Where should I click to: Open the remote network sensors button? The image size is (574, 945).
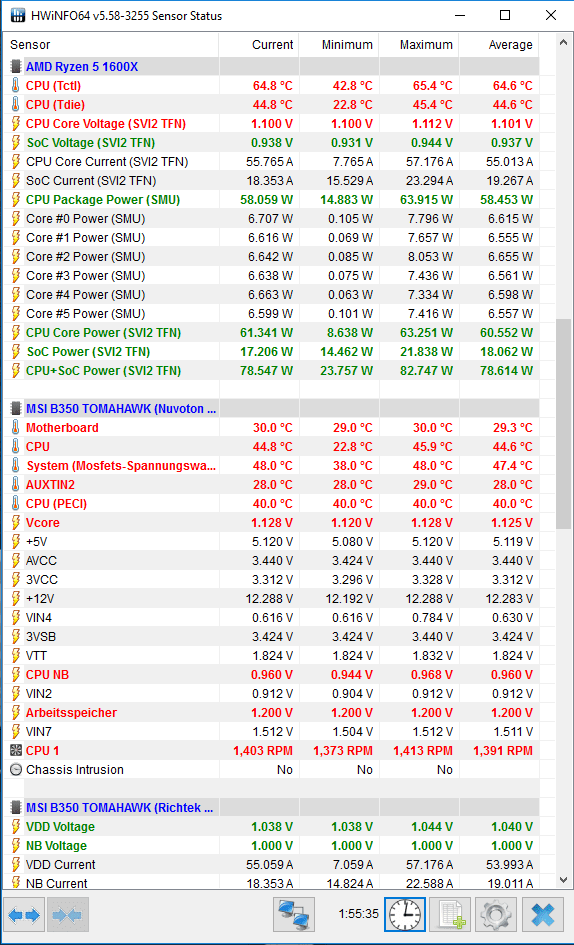tap(294, 915)
